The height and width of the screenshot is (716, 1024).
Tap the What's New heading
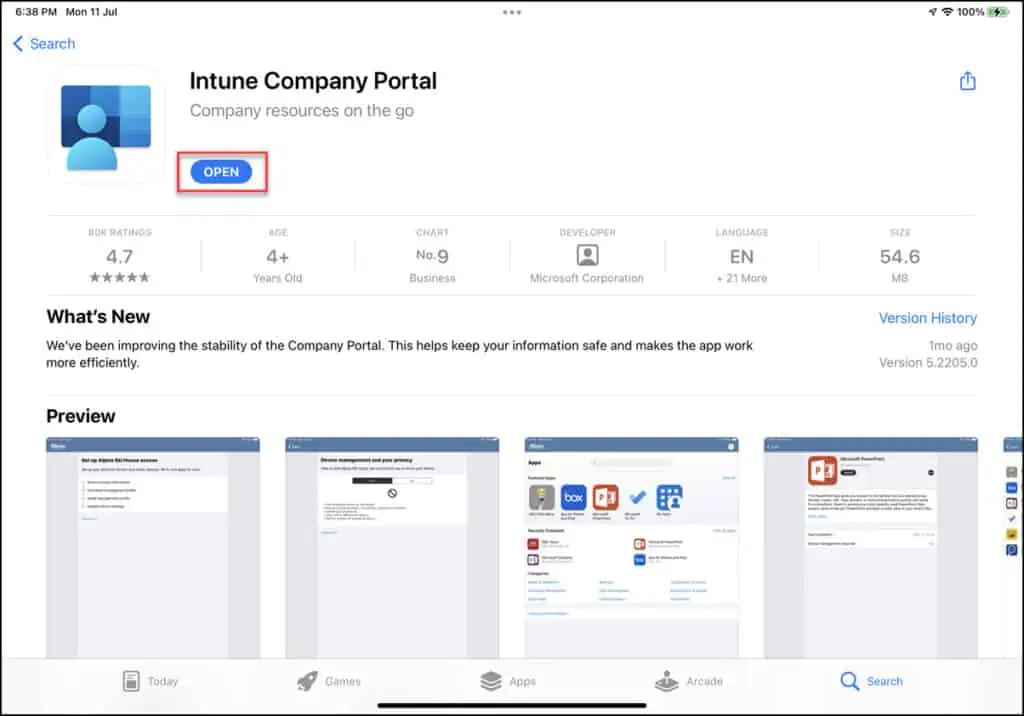tap(98, 317)
